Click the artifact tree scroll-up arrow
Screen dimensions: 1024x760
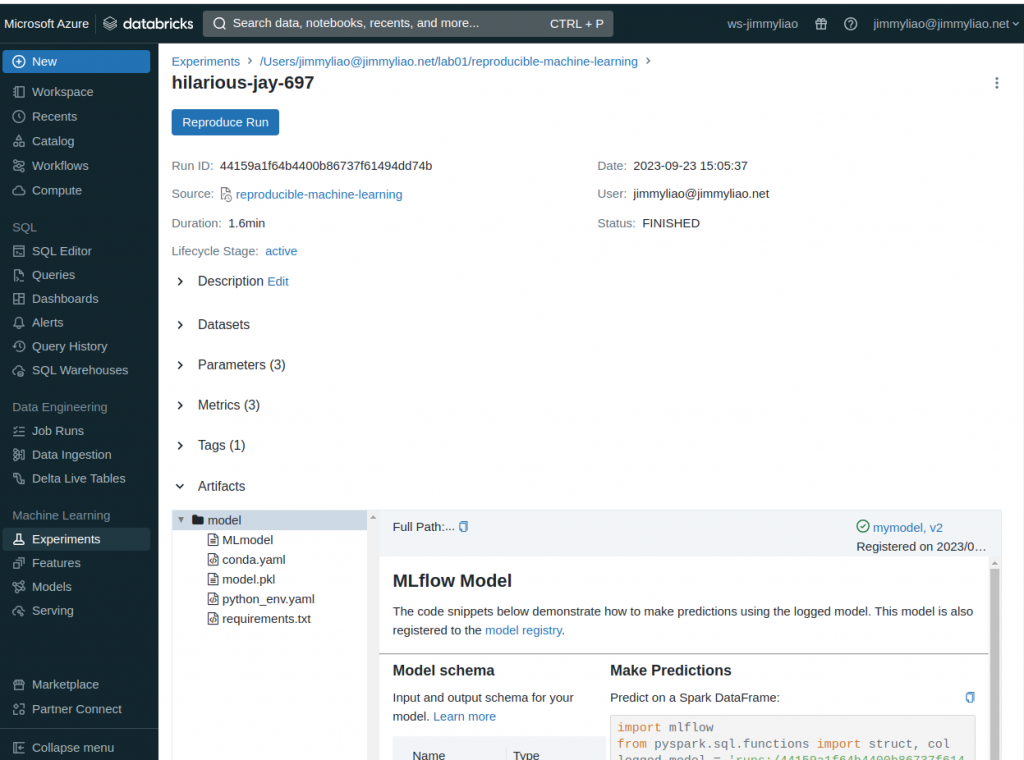tap(373, 517)
